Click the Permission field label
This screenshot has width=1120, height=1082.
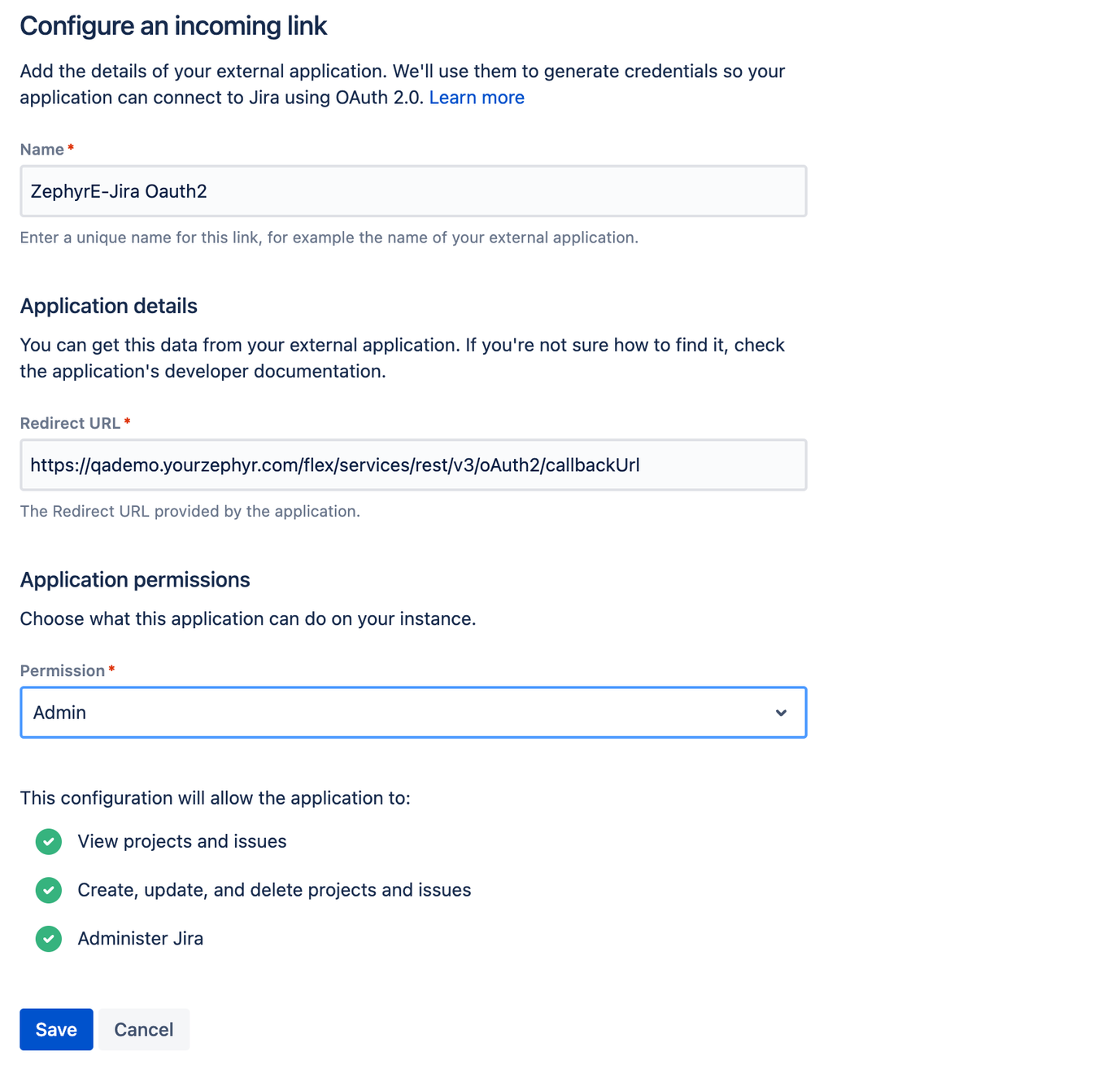point(63,670)
